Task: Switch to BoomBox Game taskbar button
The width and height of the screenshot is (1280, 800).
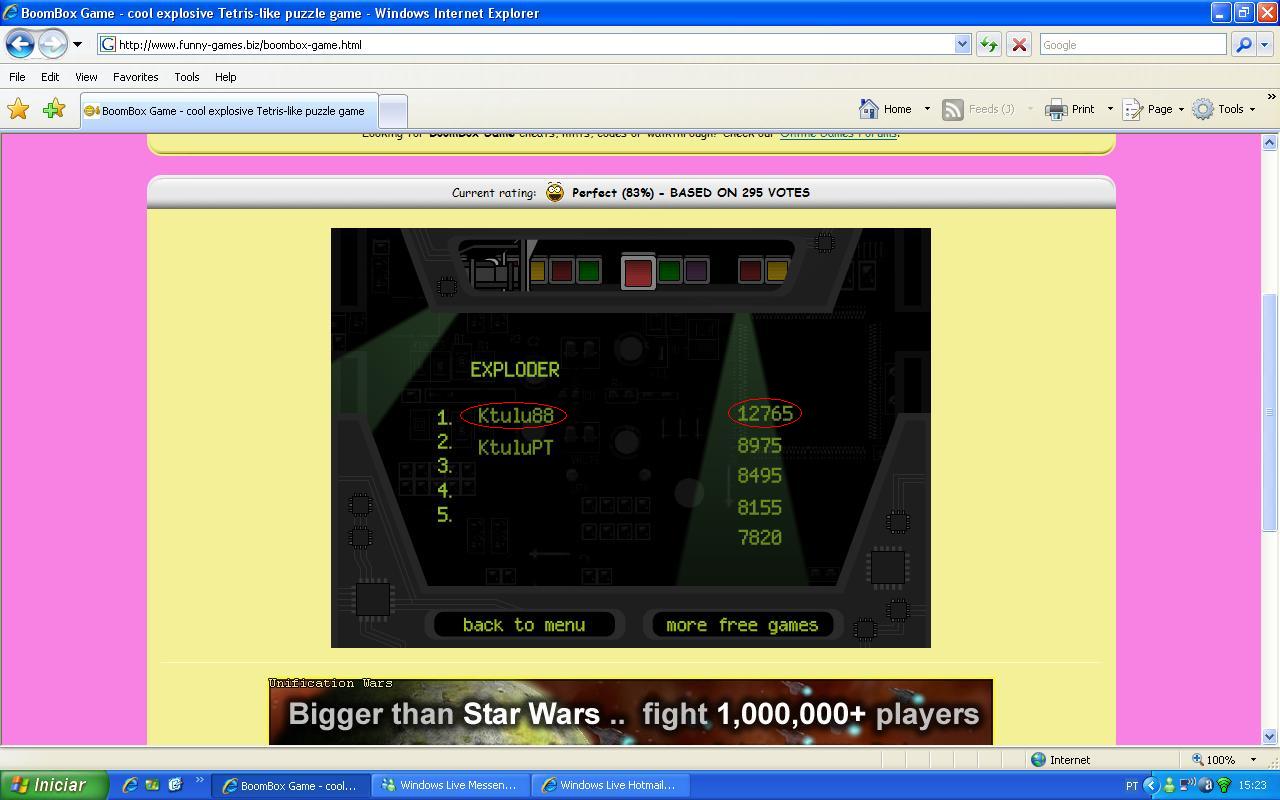Action: (x=290, y=785)
